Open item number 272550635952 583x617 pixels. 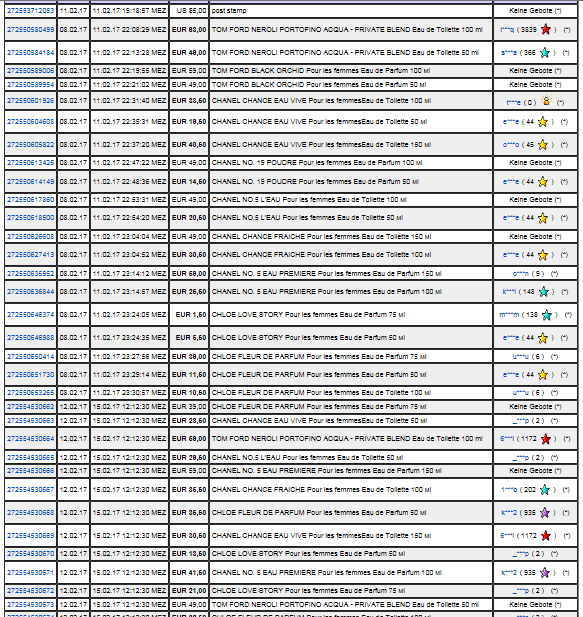tap(31, 273)
